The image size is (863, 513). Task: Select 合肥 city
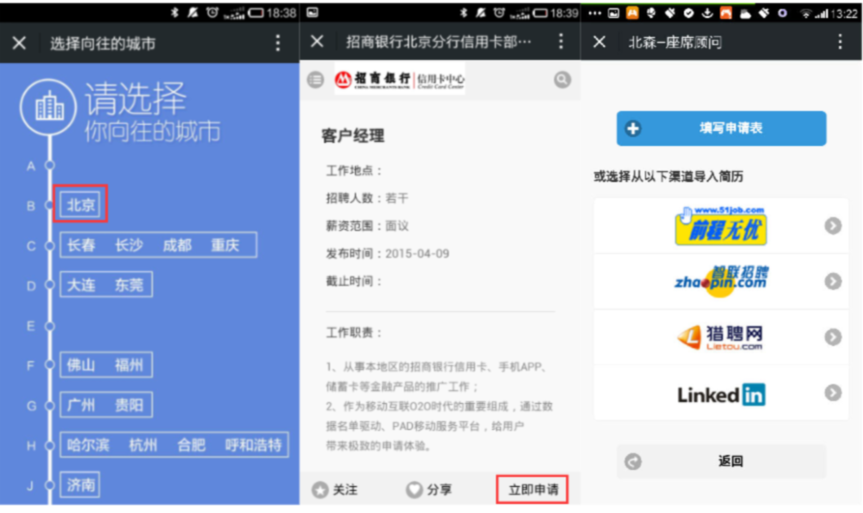tap(191, 445)
